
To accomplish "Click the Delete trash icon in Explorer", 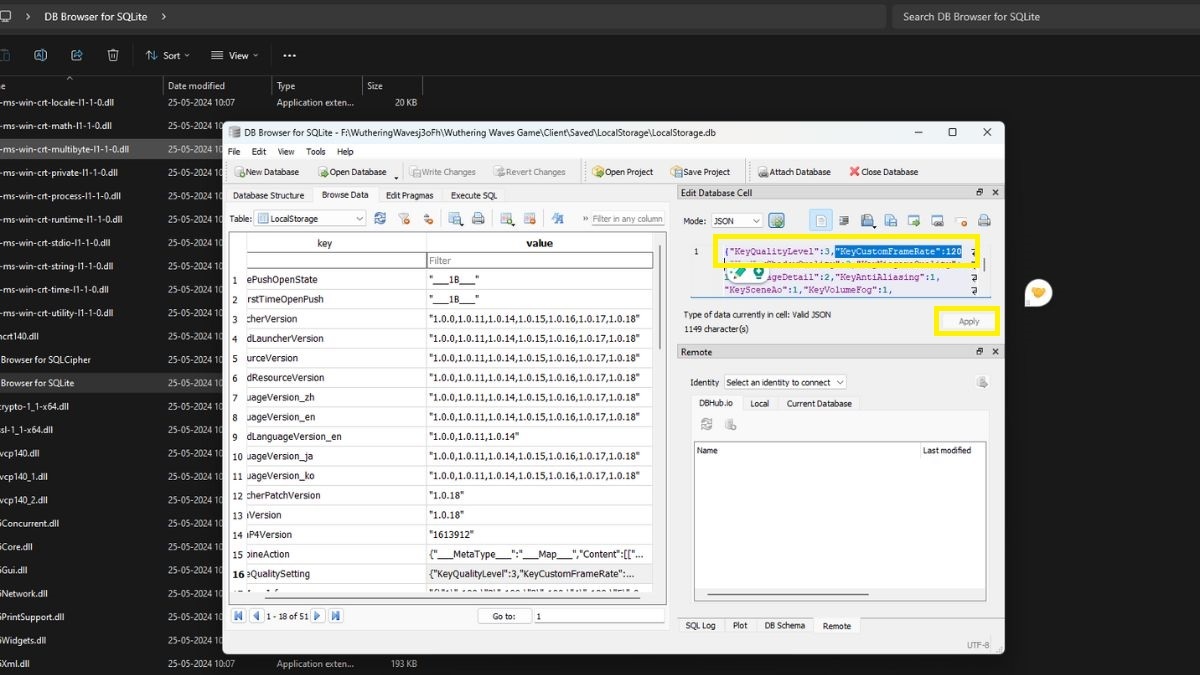I will [x=113, y=55].
